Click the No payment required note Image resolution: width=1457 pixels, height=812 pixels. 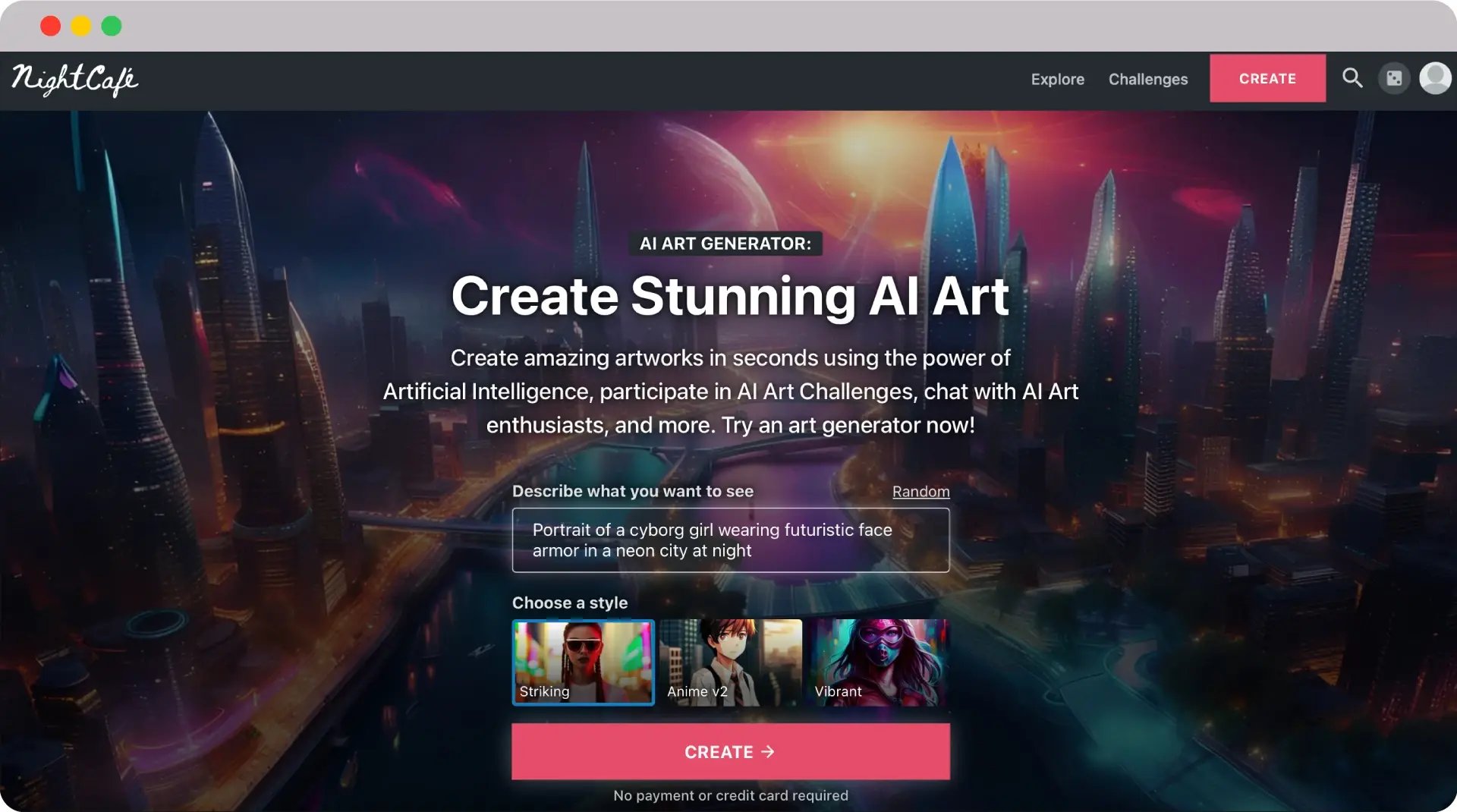click(x=730, y=795)
